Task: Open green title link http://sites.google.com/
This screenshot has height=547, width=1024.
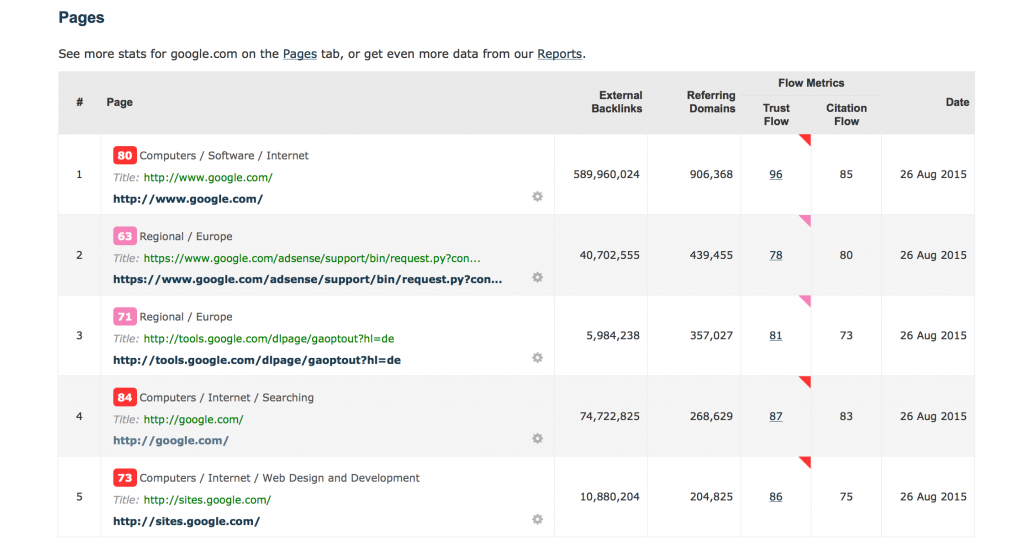Action: click(x=207, y=500)
